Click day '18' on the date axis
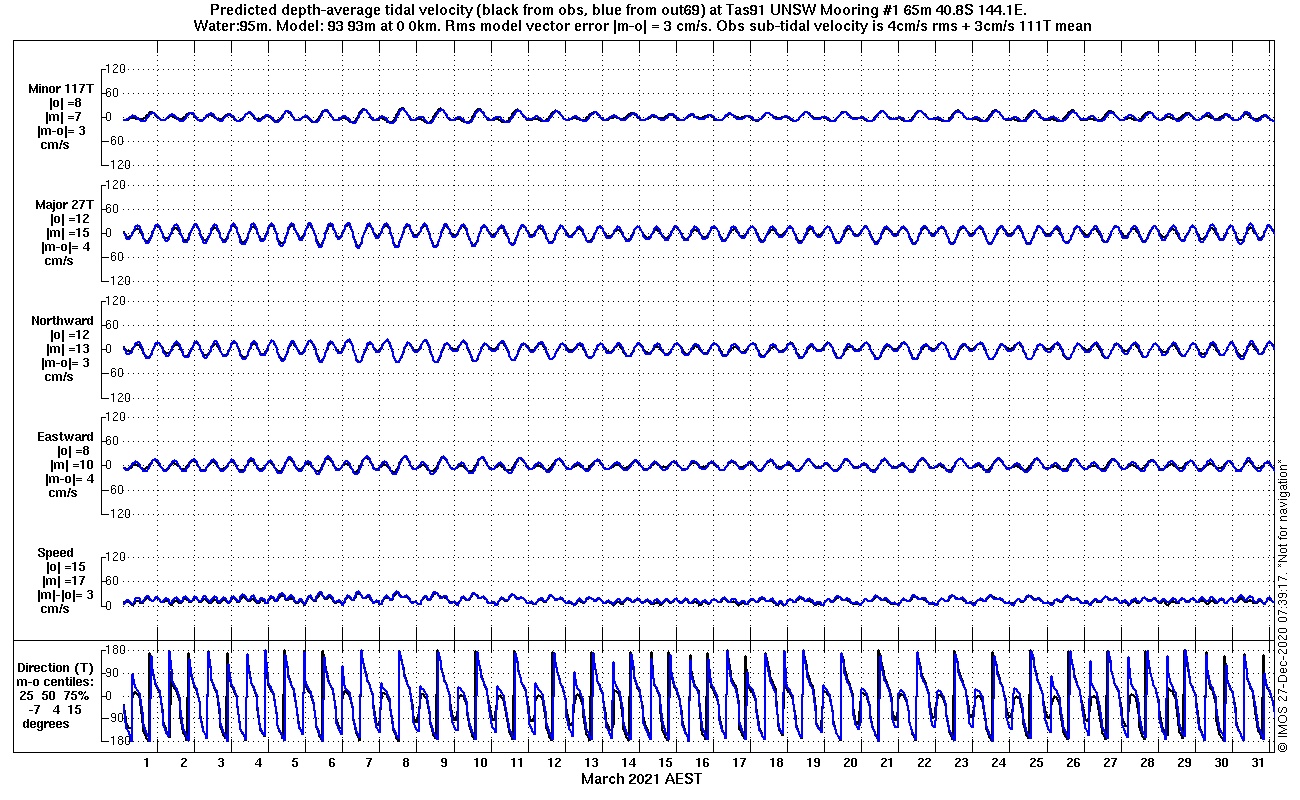Screen dimensions: 1300x800 coord(776,763)
